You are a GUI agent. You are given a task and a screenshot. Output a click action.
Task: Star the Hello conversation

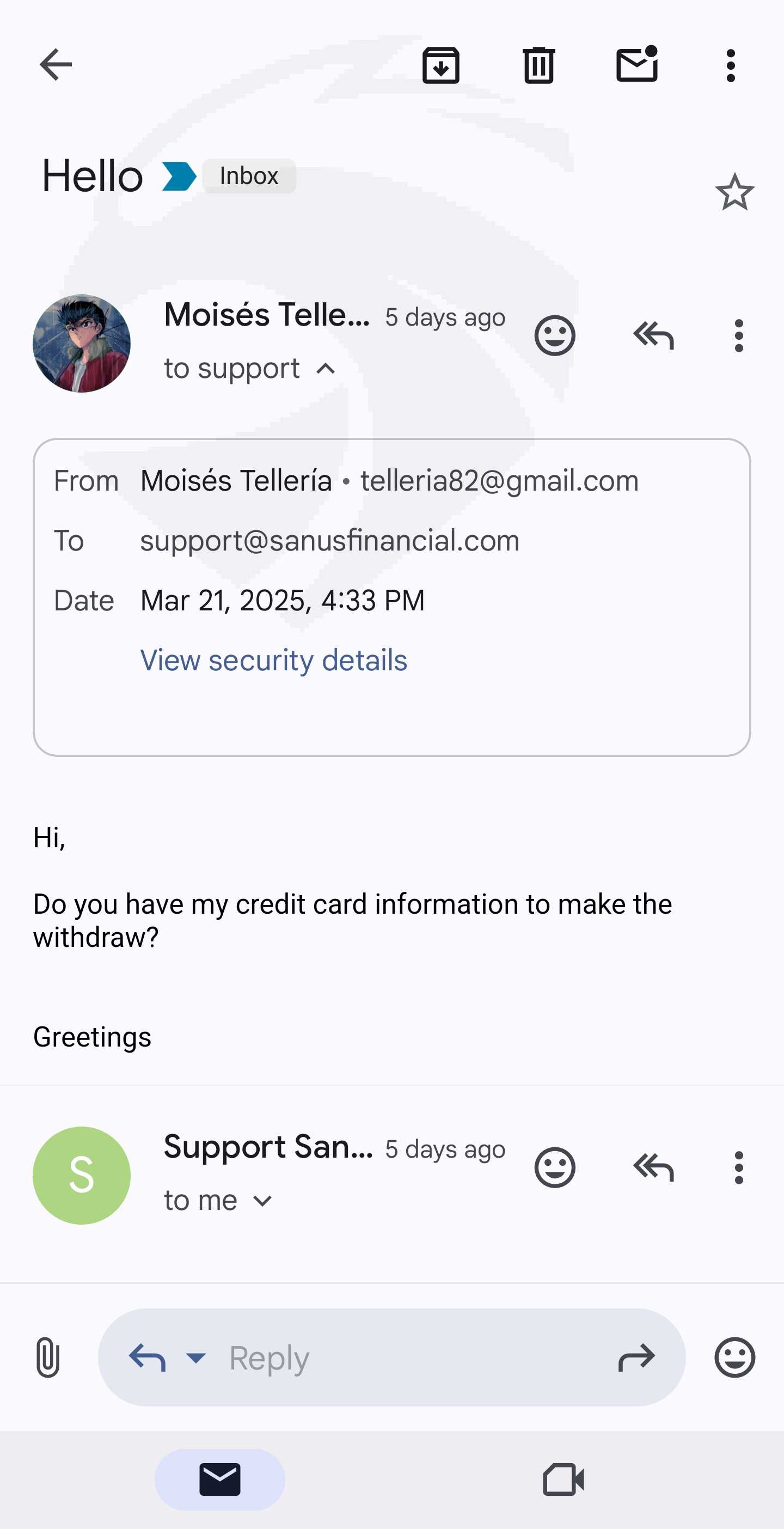(x=734, y=192)
